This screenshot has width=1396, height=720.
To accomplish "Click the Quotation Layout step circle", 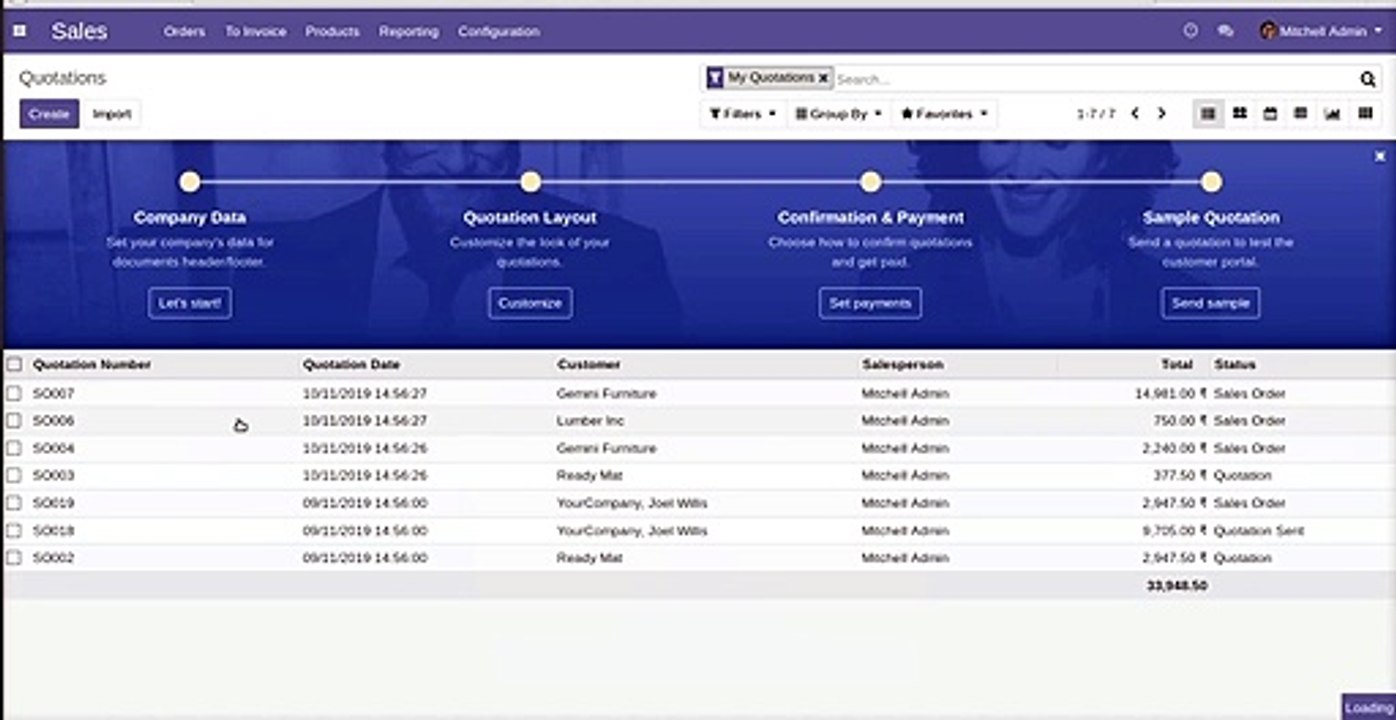I will pyautogui.click(x=531, y=182).
